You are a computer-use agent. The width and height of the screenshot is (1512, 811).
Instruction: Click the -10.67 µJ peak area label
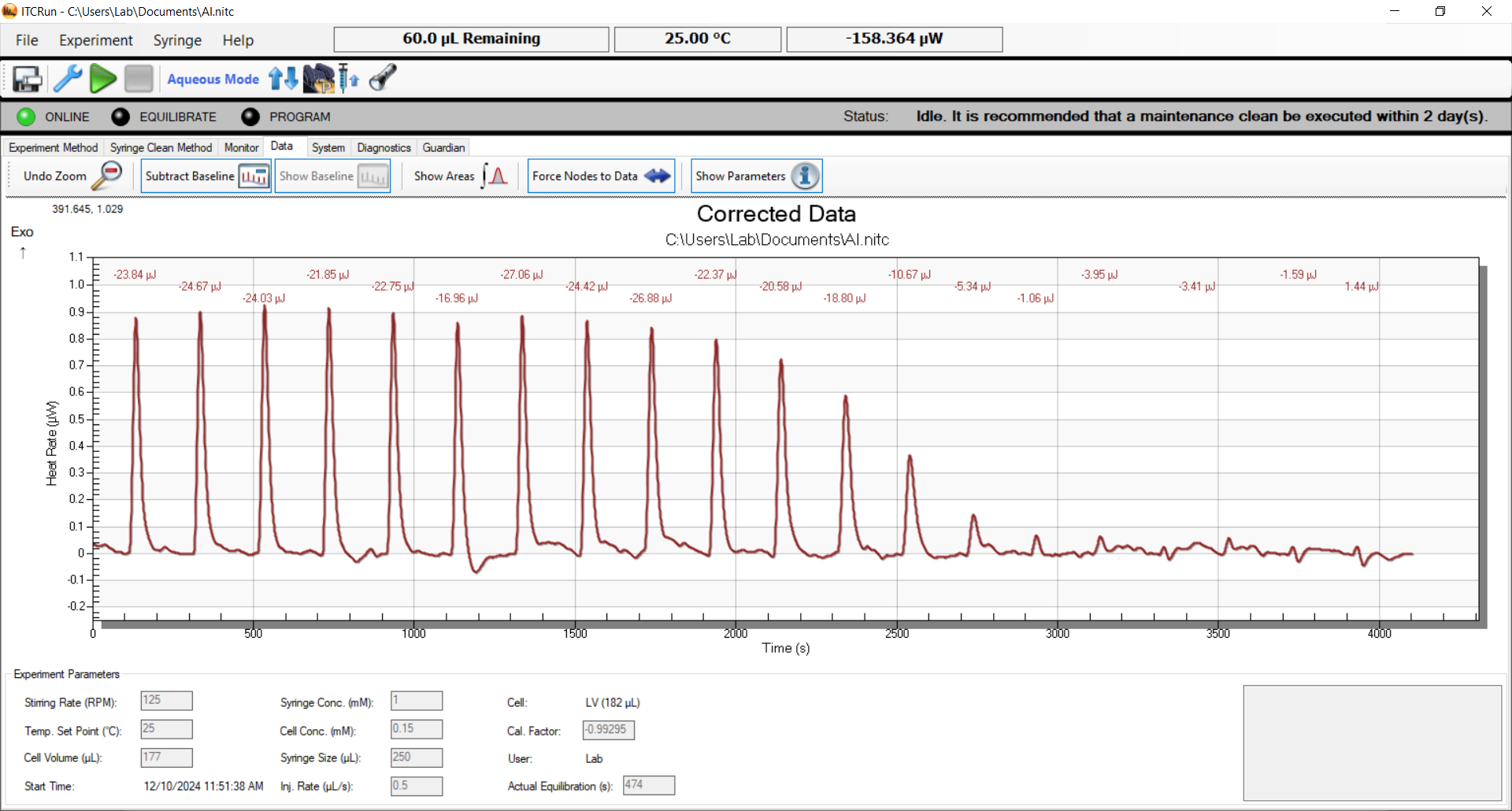tap(910, 275)
